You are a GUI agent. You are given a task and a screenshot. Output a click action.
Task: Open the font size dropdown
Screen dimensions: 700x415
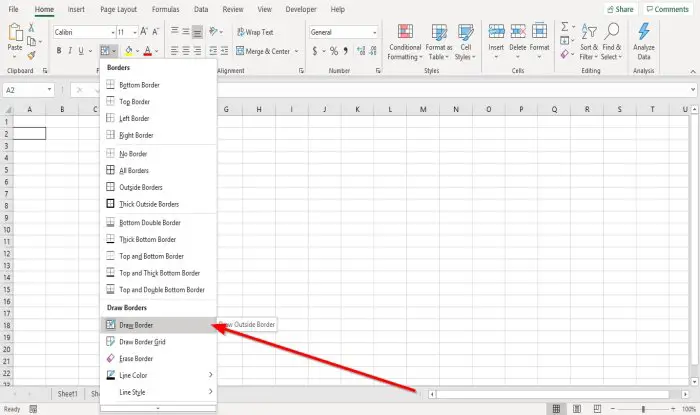tap(135, 32)
